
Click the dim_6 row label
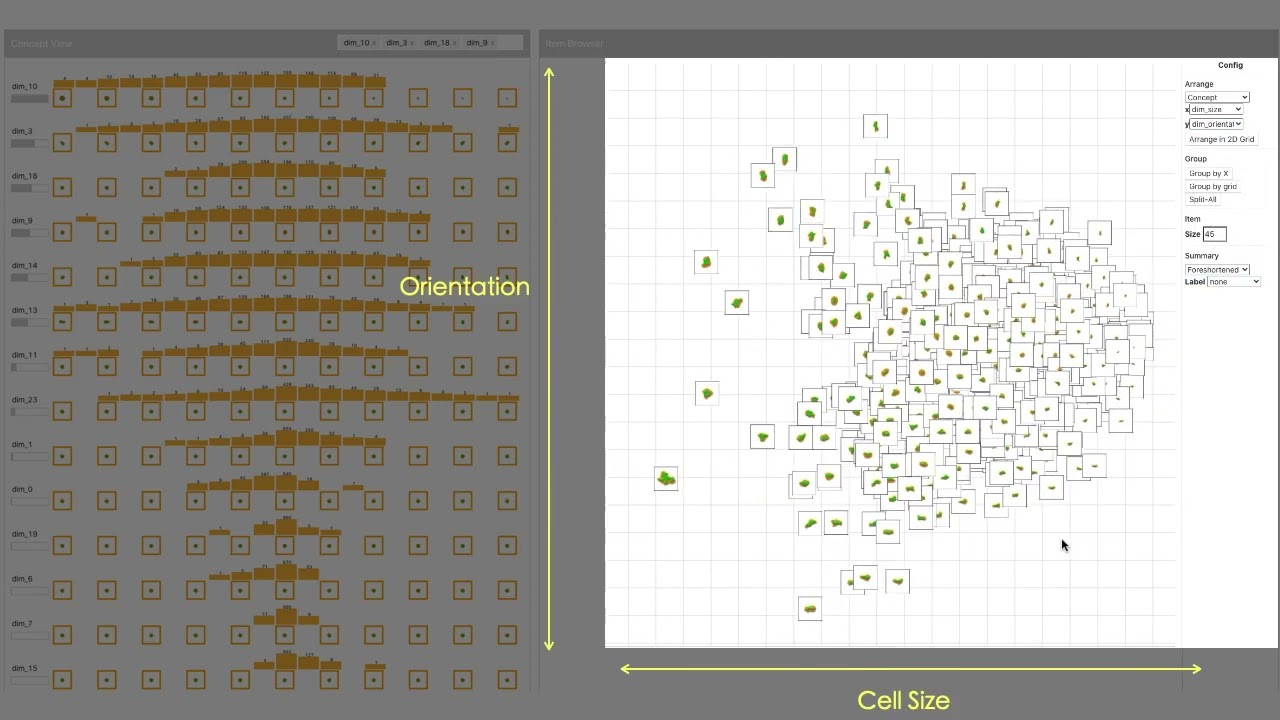tap(22, 578)
